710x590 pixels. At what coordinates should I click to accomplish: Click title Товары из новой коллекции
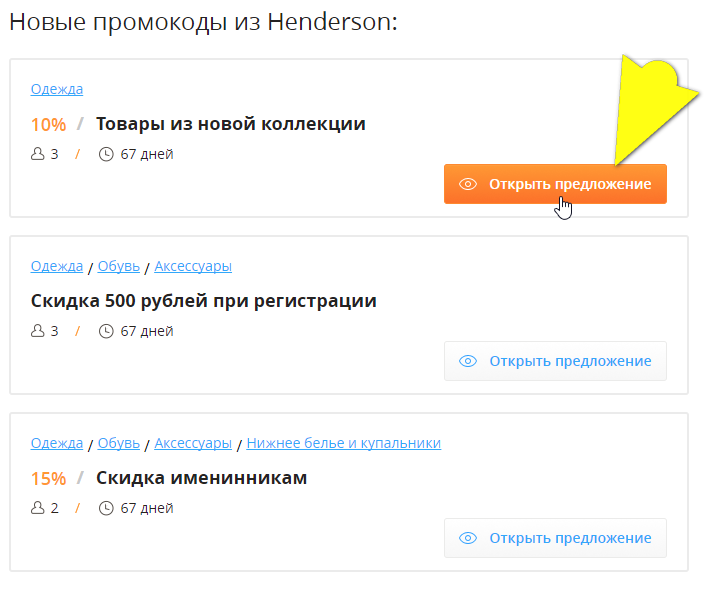(230, 124)
